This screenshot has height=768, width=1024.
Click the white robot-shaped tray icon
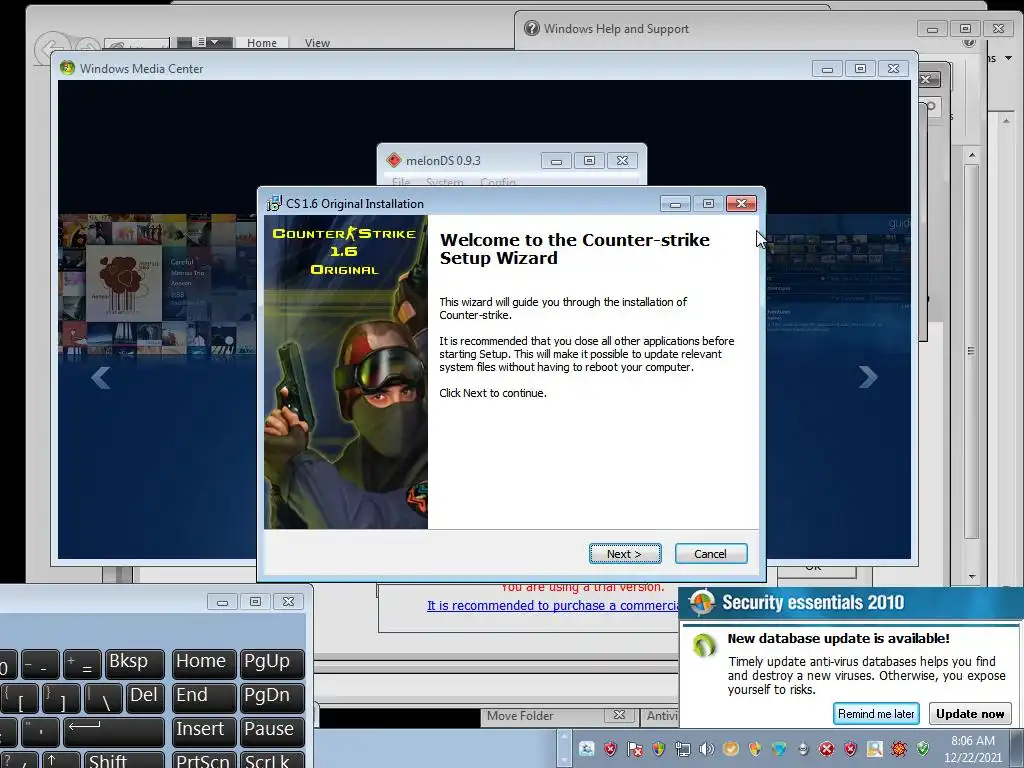pos(803,748)
